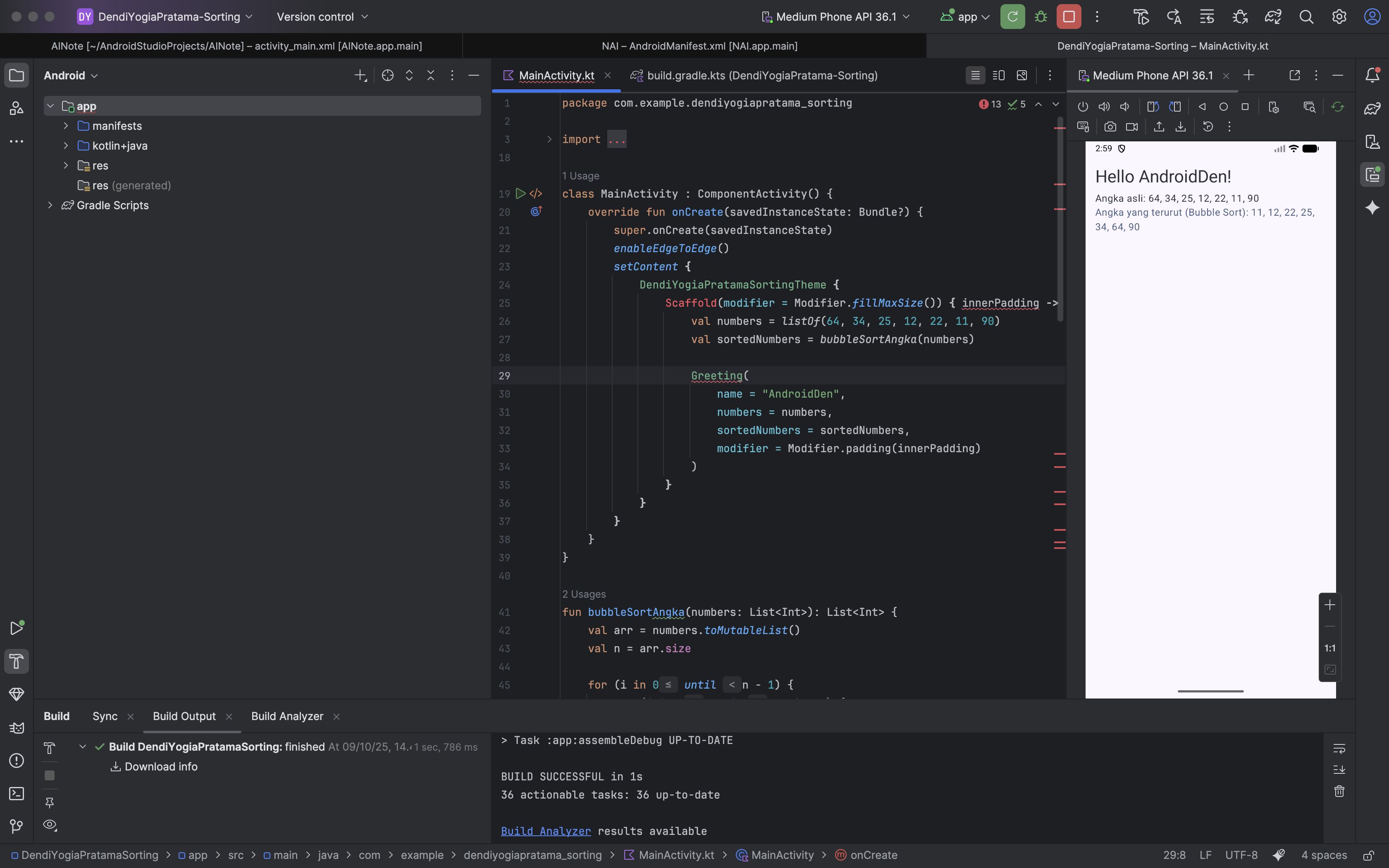Image resolution: width=1389 pixels, height=868 pixels.
Task: Open the Build Analyzer tab
Action: point(287,716)
